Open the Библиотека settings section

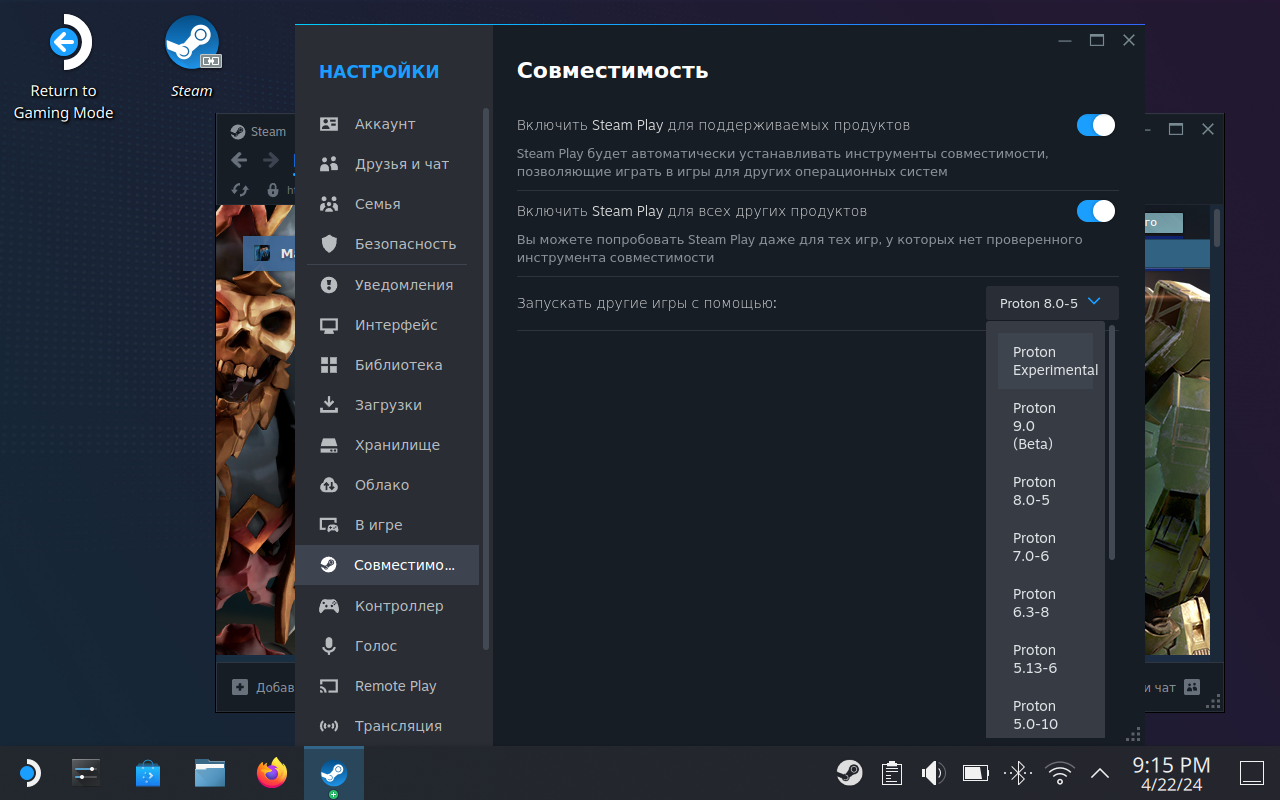click(387, 365)
